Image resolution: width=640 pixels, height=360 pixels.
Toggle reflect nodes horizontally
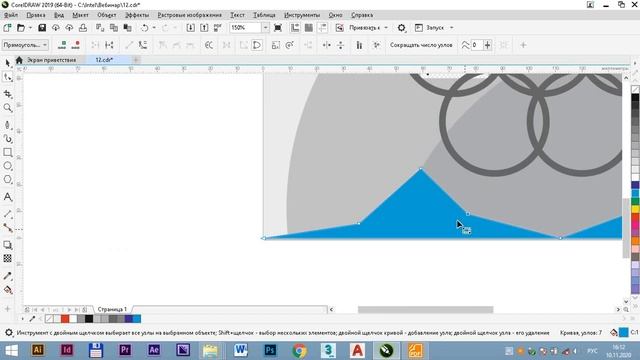tap(327, 45)
